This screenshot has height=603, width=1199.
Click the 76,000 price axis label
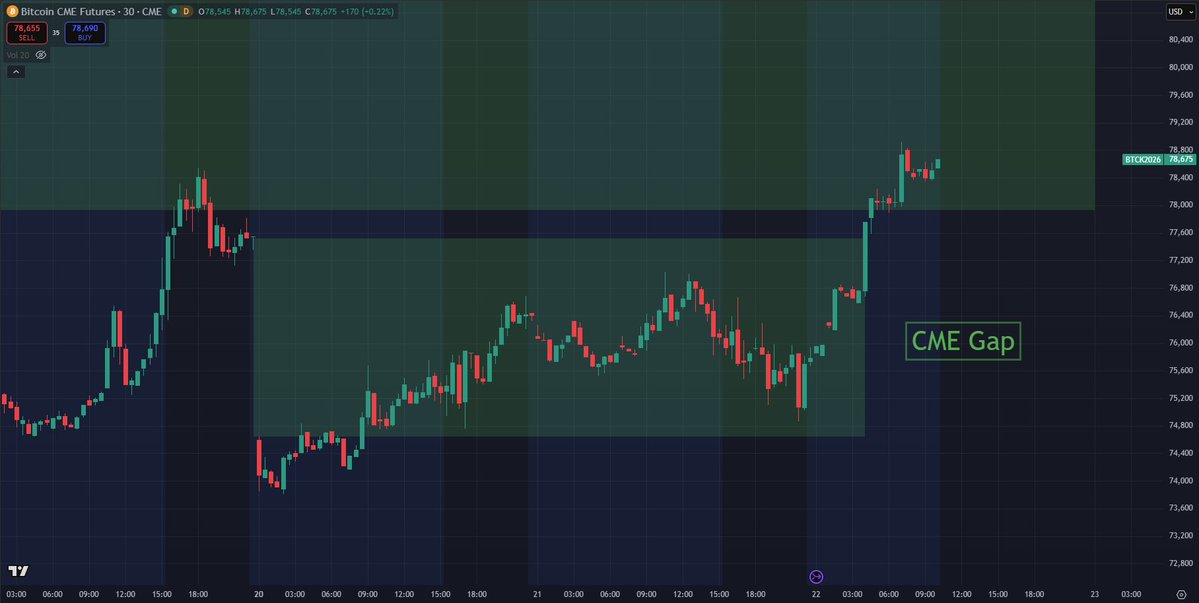[x=1181, y=342]
